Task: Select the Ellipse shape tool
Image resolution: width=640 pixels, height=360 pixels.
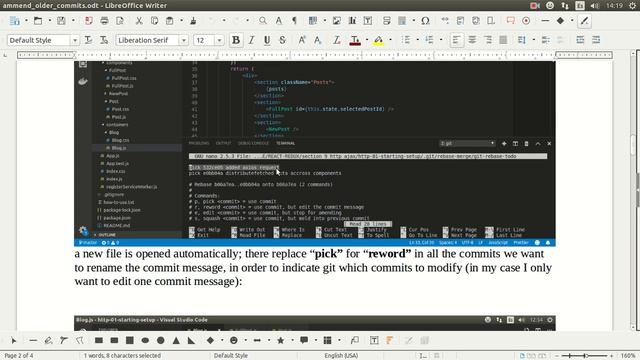Action: click(145, 340)
